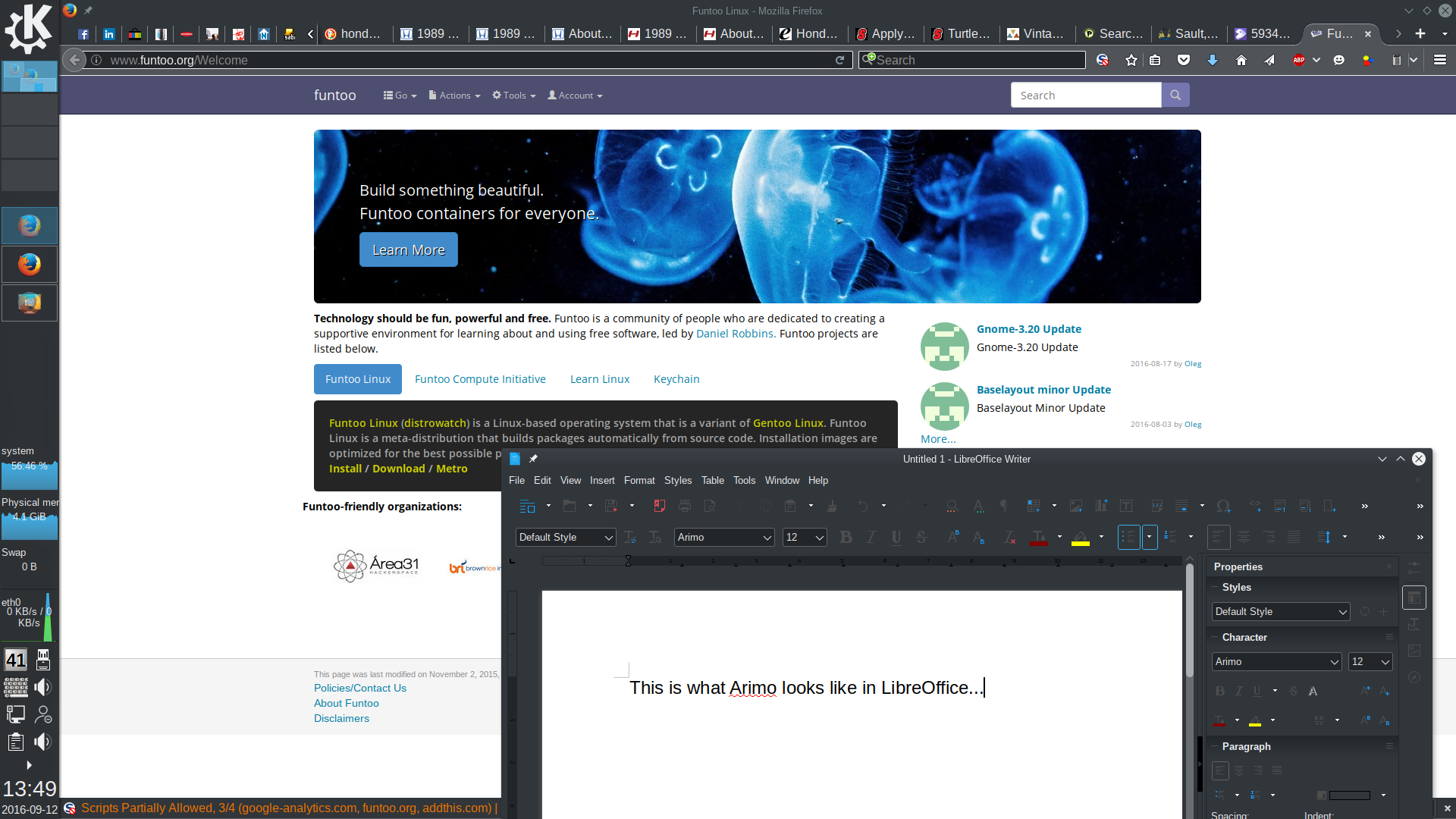Image resolution: width=1456 pixels, height=819 pixels.
Task: Click the Paste icon in Writer toolbar
Action: 790,506
